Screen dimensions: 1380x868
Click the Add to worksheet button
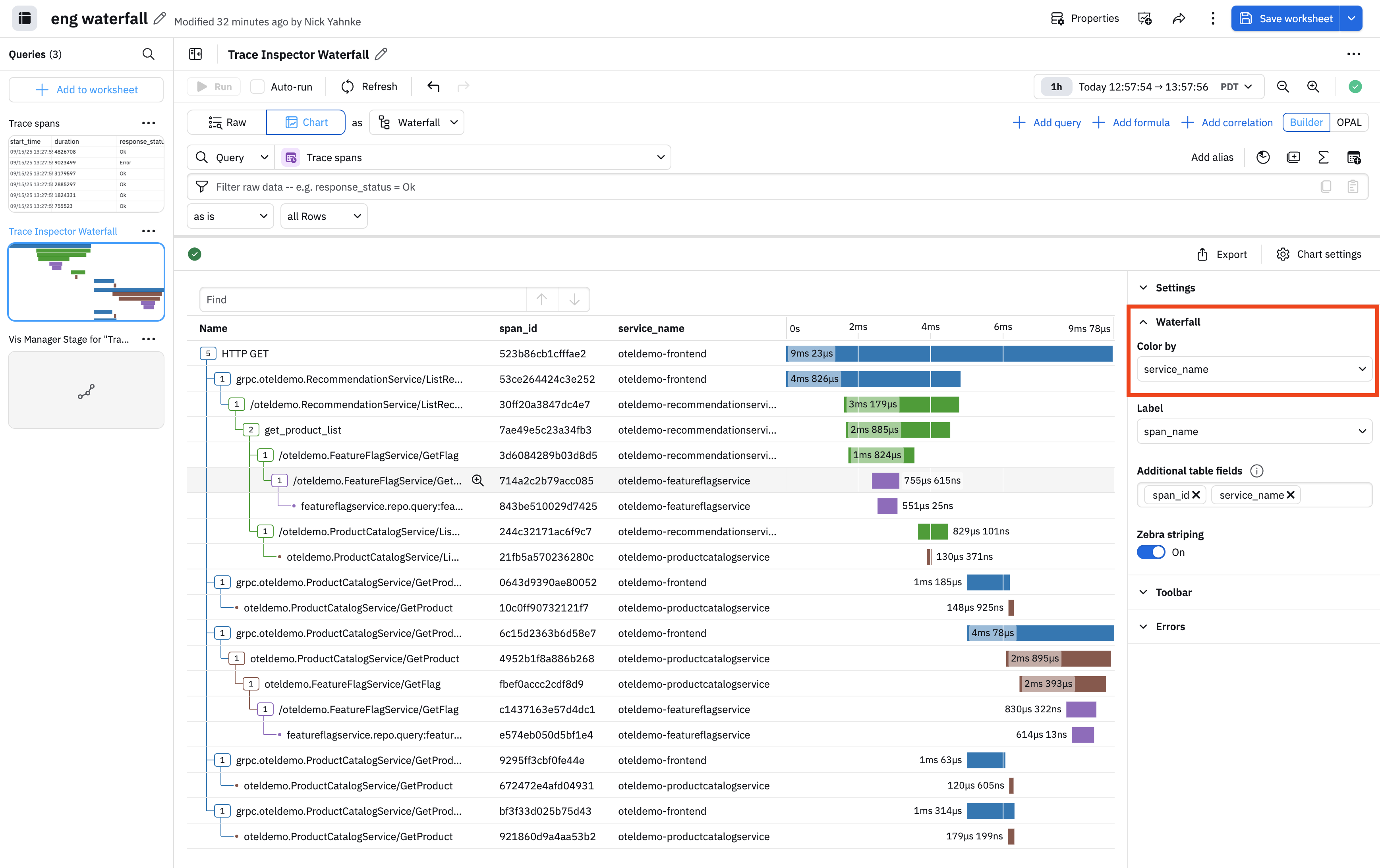pyautogui.click(x=86, y=89)
